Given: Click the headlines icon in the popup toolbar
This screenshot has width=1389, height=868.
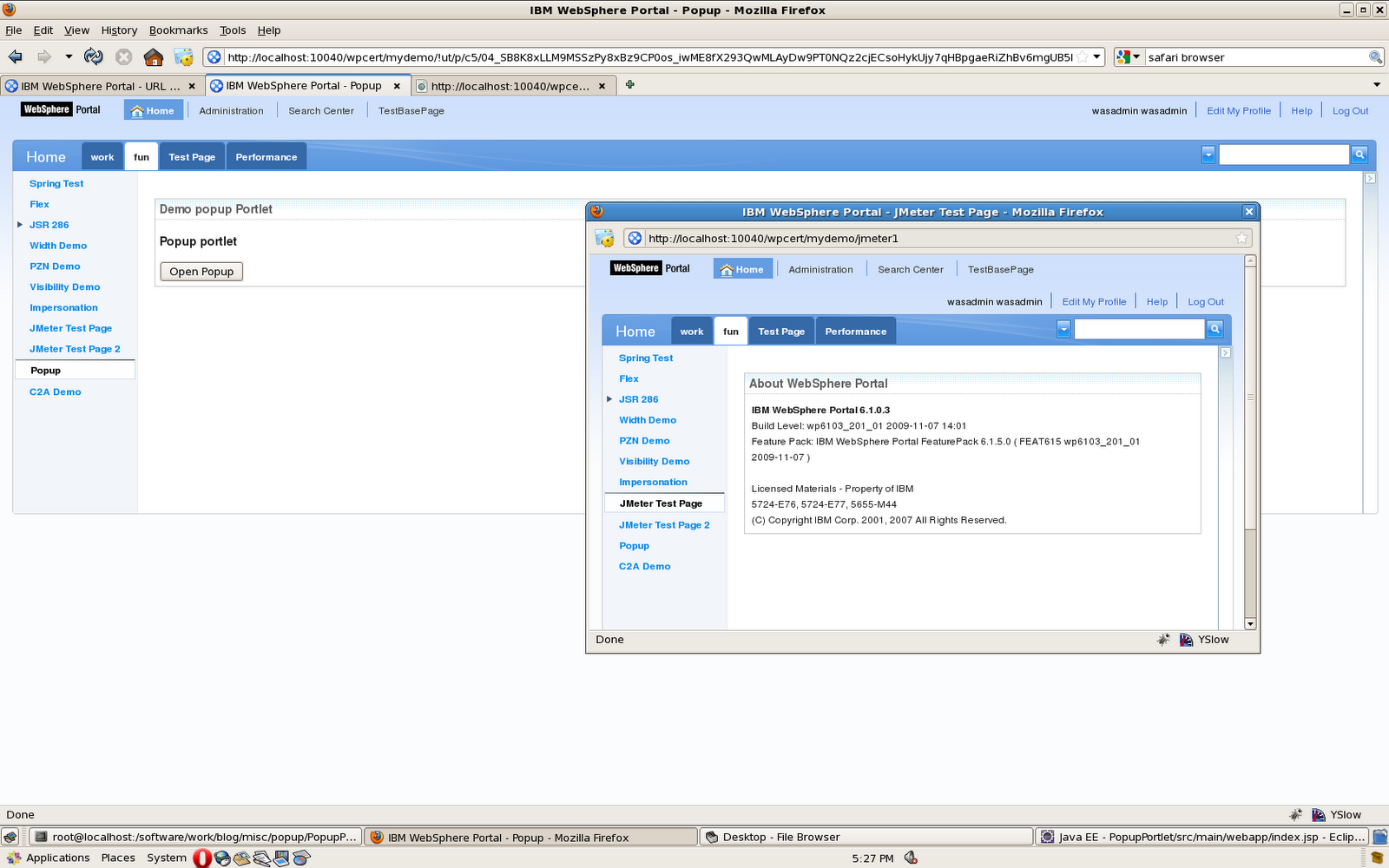Looking at the screenshot, I should (x=605, y=238).
